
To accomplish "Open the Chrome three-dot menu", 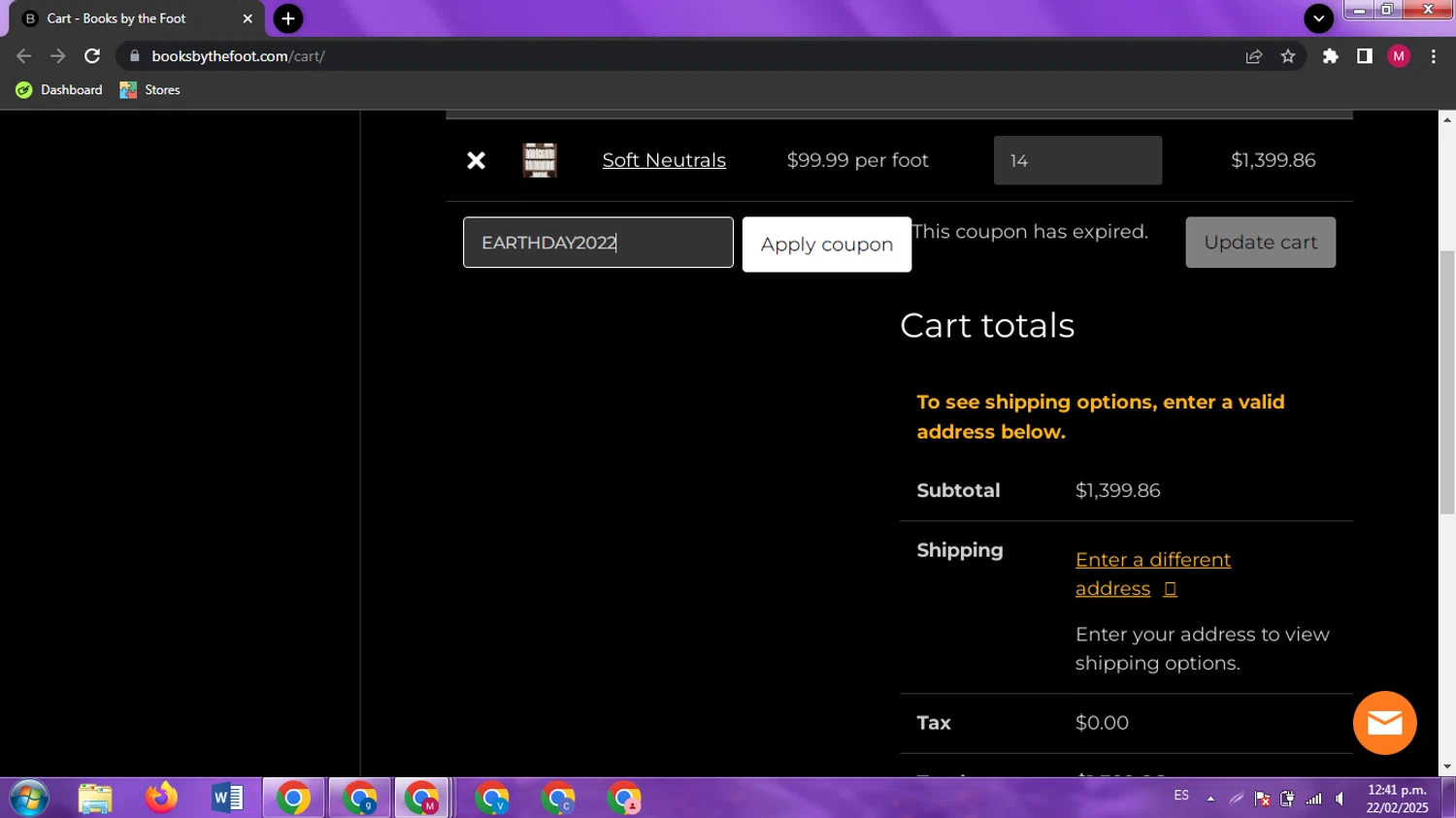I will pyautogui.click(x=1434, y=56).
